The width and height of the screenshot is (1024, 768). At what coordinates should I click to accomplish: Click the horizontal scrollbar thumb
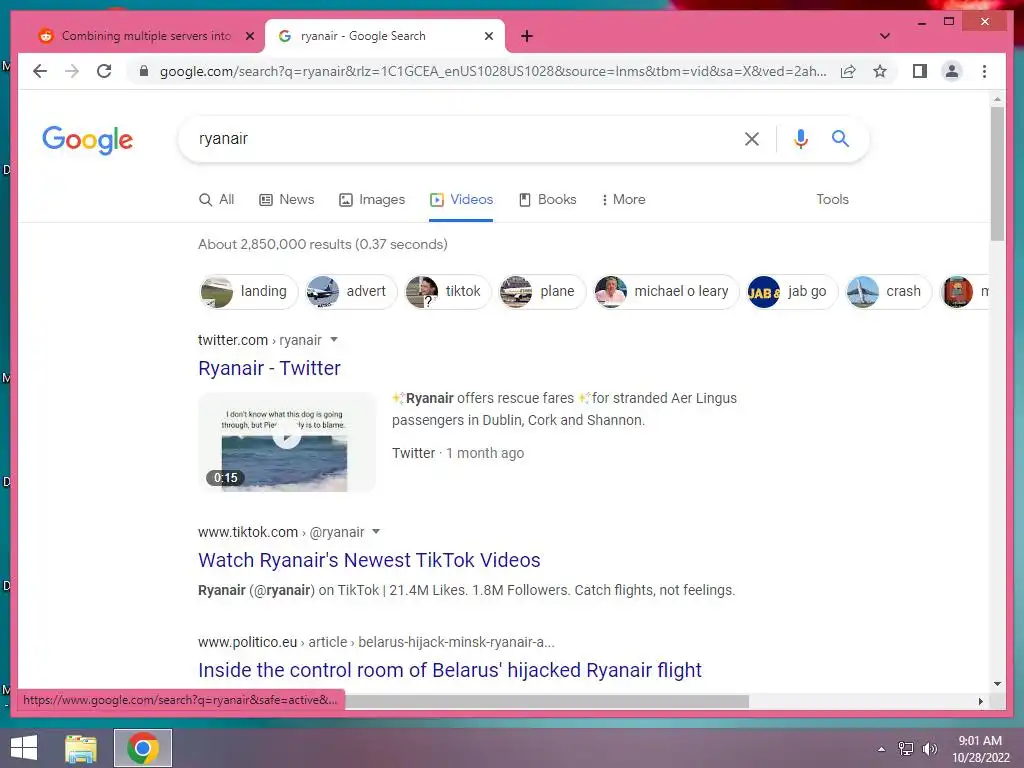click(547, 701)
